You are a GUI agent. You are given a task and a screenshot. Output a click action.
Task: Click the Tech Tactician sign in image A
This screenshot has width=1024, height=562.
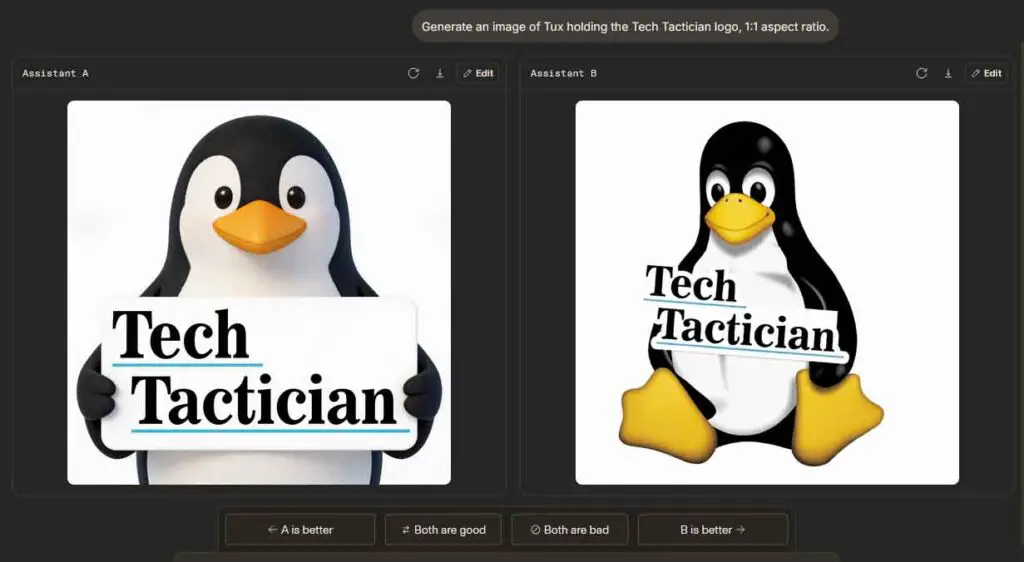(258, 372)
